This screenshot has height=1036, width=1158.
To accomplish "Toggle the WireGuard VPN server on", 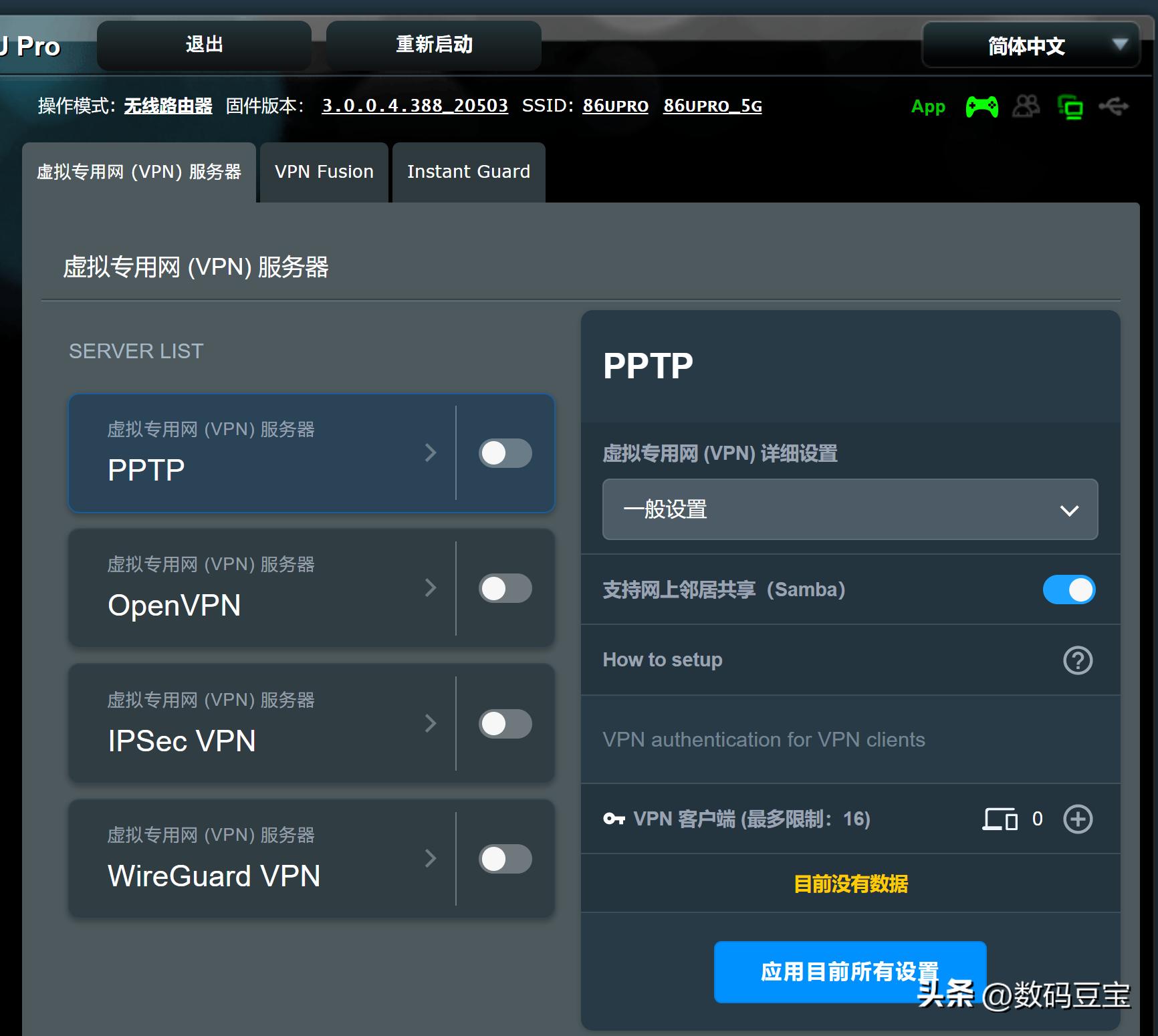I will [505, 859].
